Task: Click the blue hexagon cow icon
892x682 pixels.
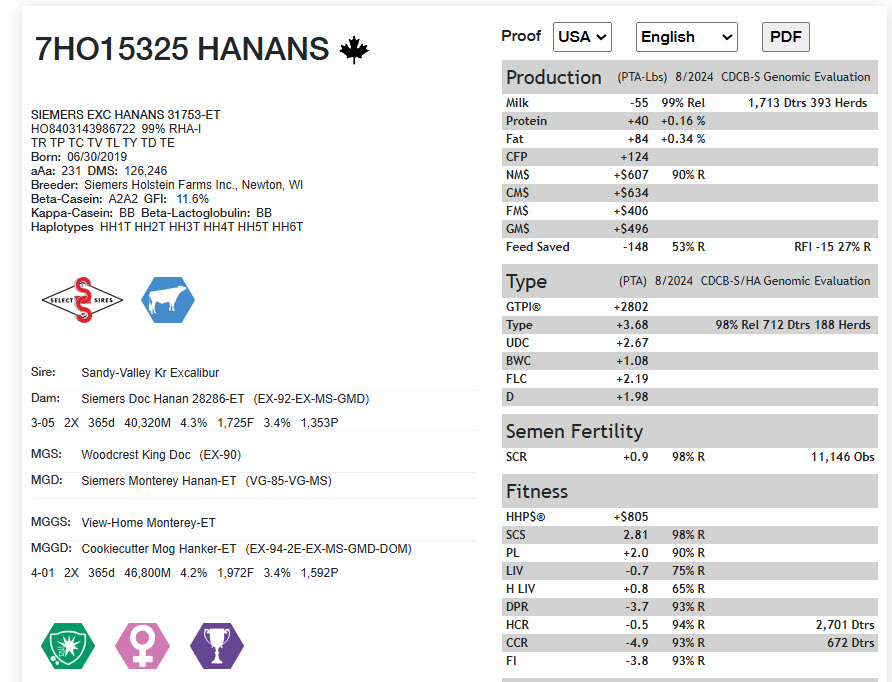Action: pyautogui.click(x=168, y=300)
